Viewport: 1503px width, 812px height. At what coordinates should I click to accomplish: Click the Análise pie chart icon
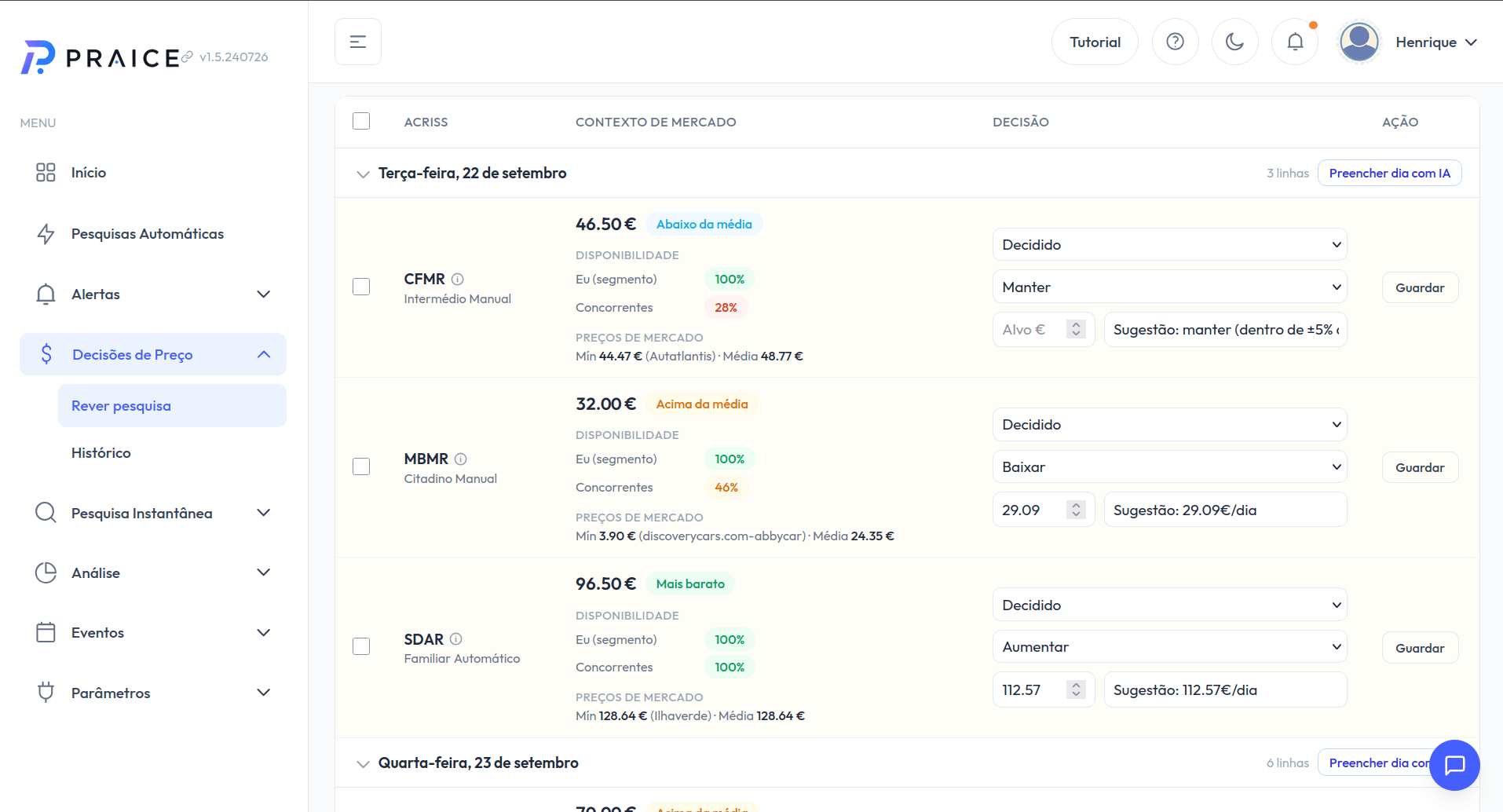[46, 573]
